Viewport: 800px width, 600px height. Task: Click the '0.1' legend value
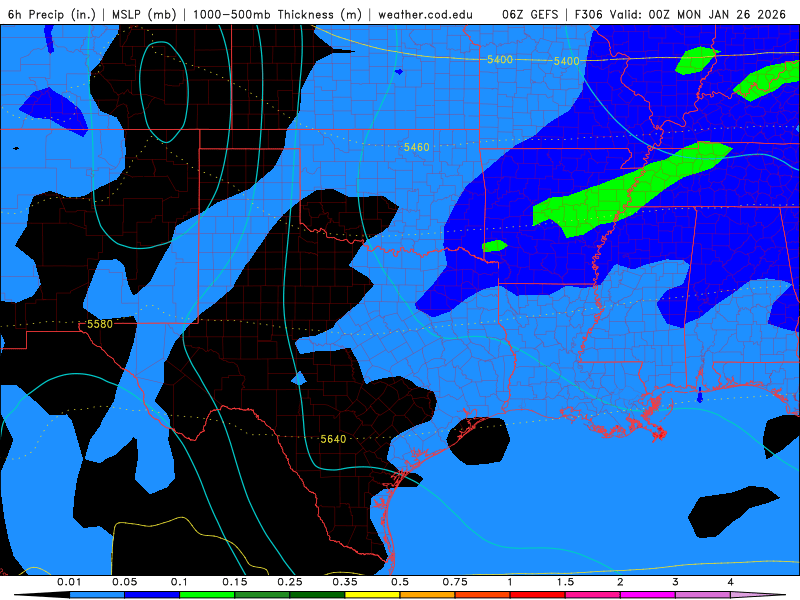[x=180, y=582]
